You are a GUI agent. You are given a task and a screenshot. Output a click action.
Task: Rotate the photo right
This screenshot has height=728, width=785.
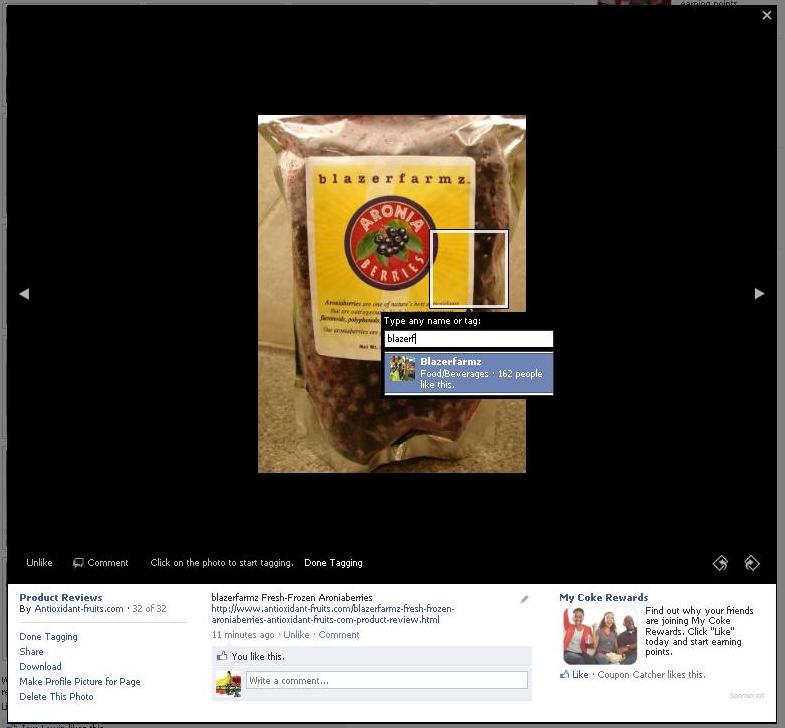751,563
